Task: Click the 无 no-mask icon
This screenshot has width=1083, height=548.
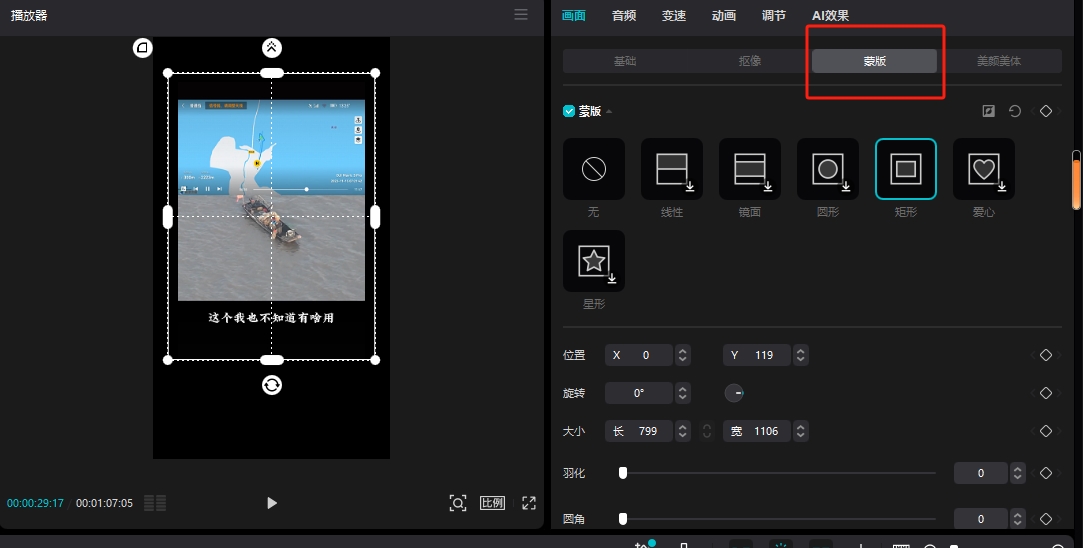Action: pos(594,169)
